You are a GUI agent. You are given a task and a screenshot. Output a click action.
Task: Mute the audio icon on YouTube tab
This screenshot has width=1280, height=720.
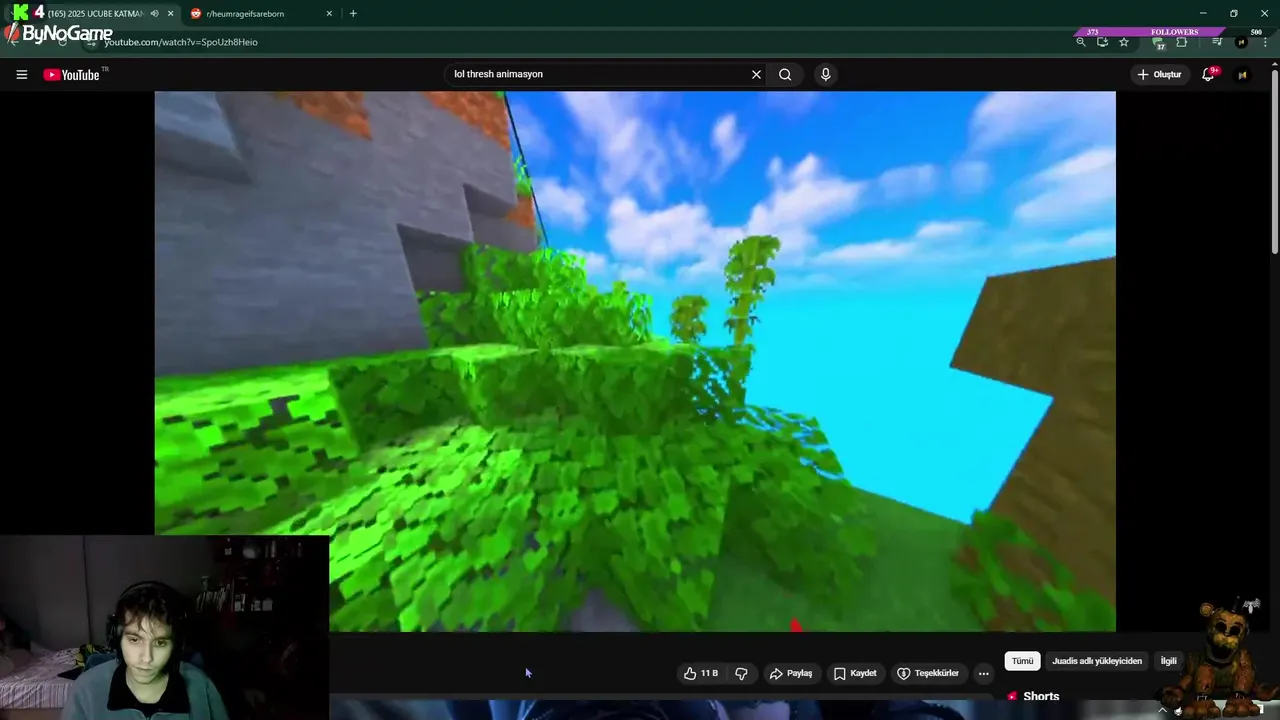click(154, 14)
